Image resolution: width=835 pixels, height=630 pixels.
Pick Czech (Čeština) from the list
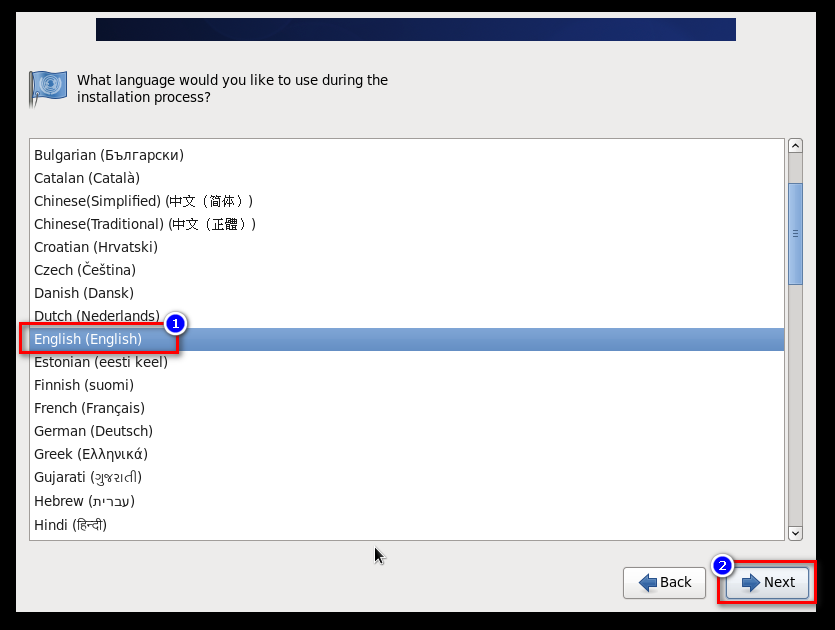point(407,270)
